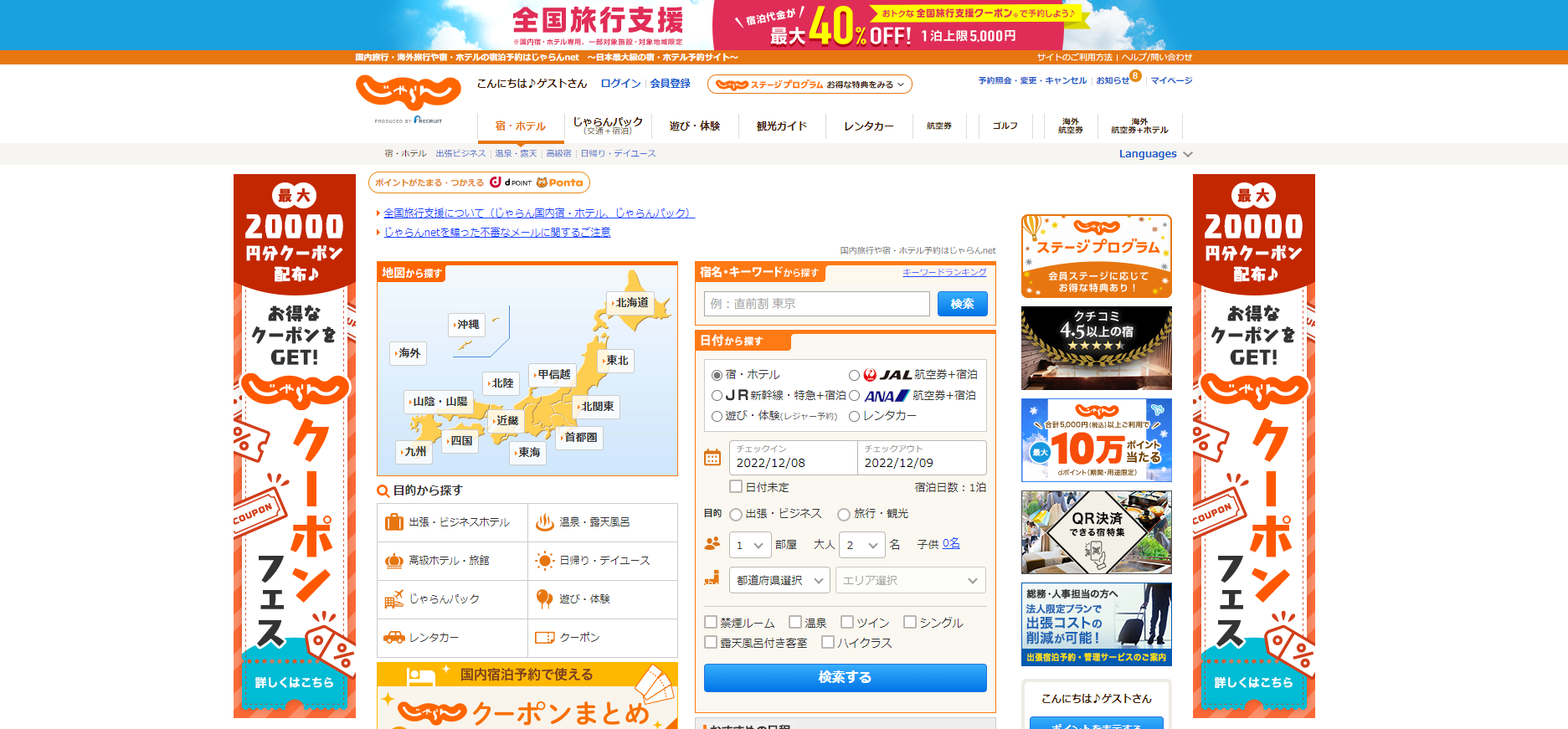Click the 遊び・体験 balloon icon
This screenshot has width=1568, height=729.
pyautogui.click(x=544, y=598)
